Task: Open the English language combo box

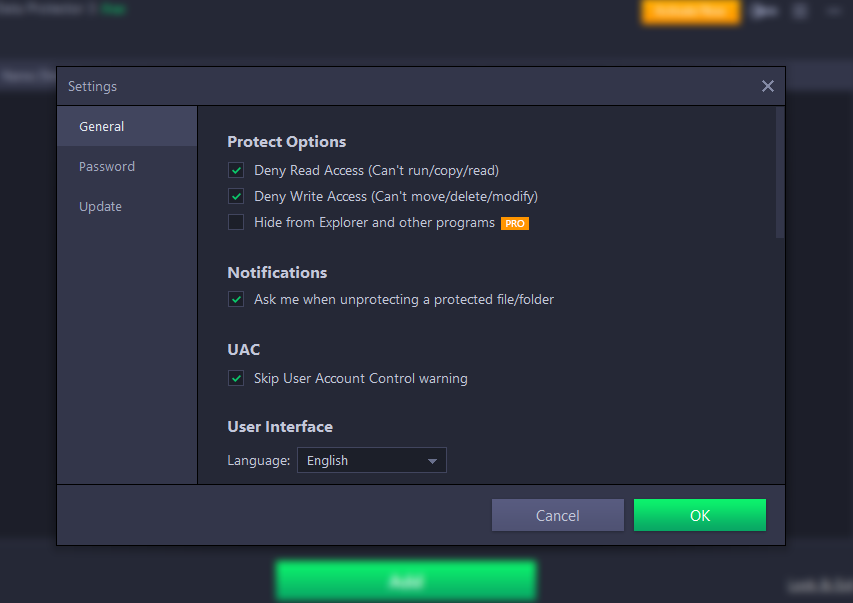Action: 372,460
